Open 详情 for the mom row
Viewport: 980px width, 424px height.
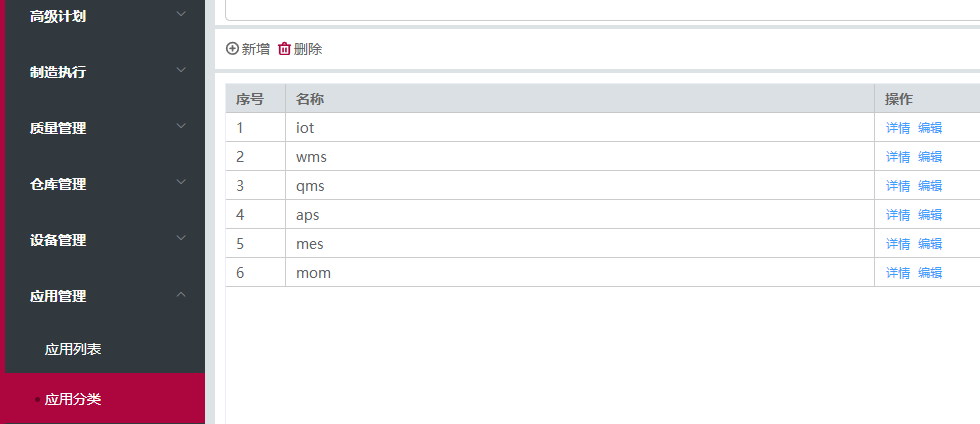coord(898,273)
